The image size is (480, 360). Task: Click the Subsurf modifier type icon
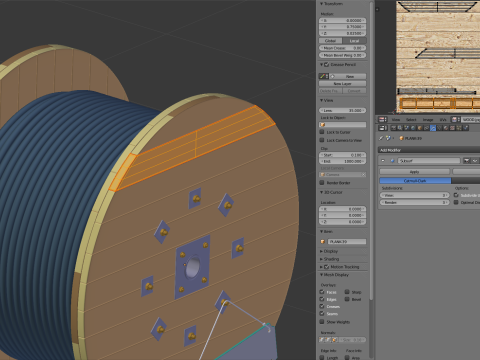pyautogui.click(x=393, y=161)
